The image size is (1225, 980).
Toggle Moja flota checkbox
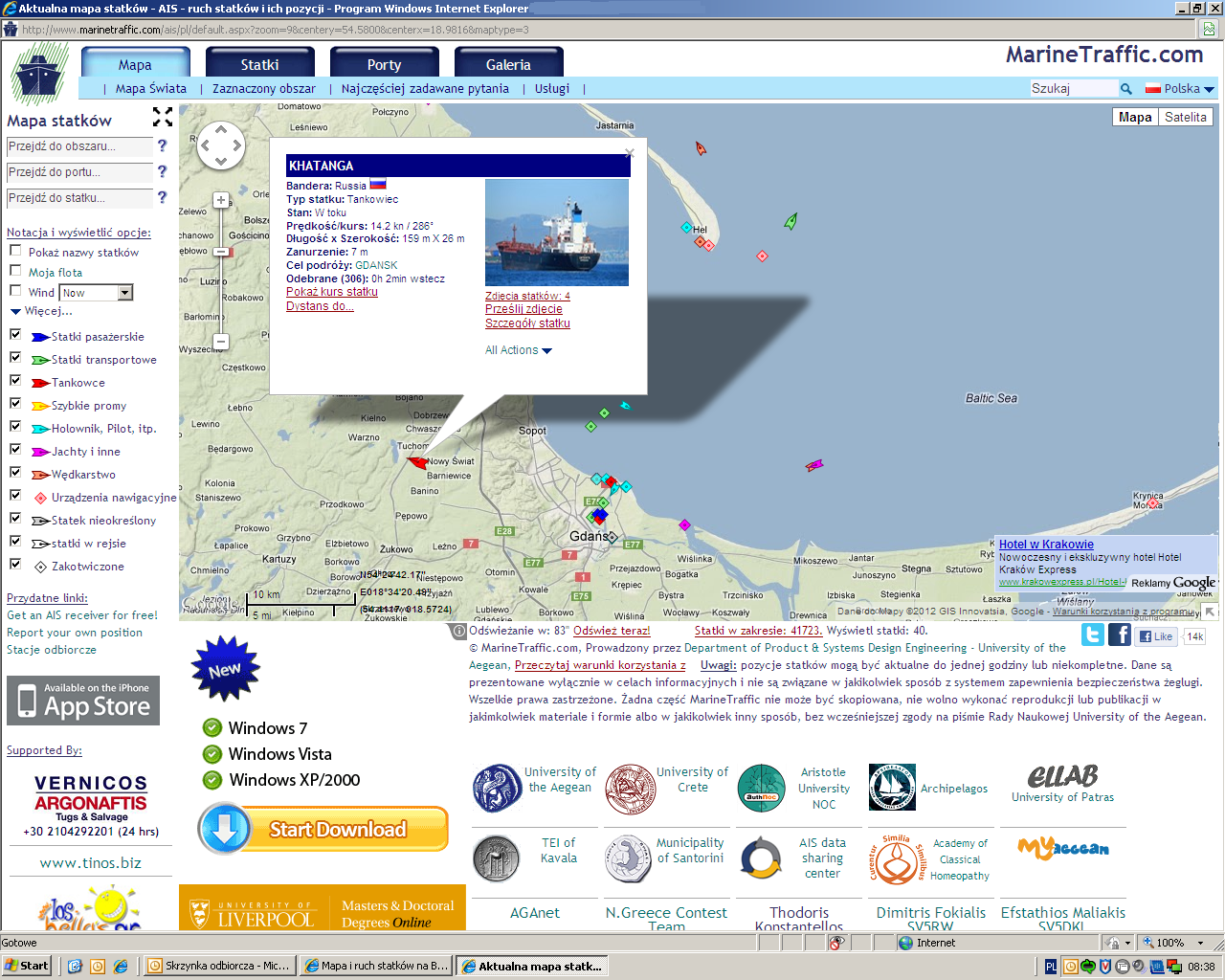click(x=15, y=271)
